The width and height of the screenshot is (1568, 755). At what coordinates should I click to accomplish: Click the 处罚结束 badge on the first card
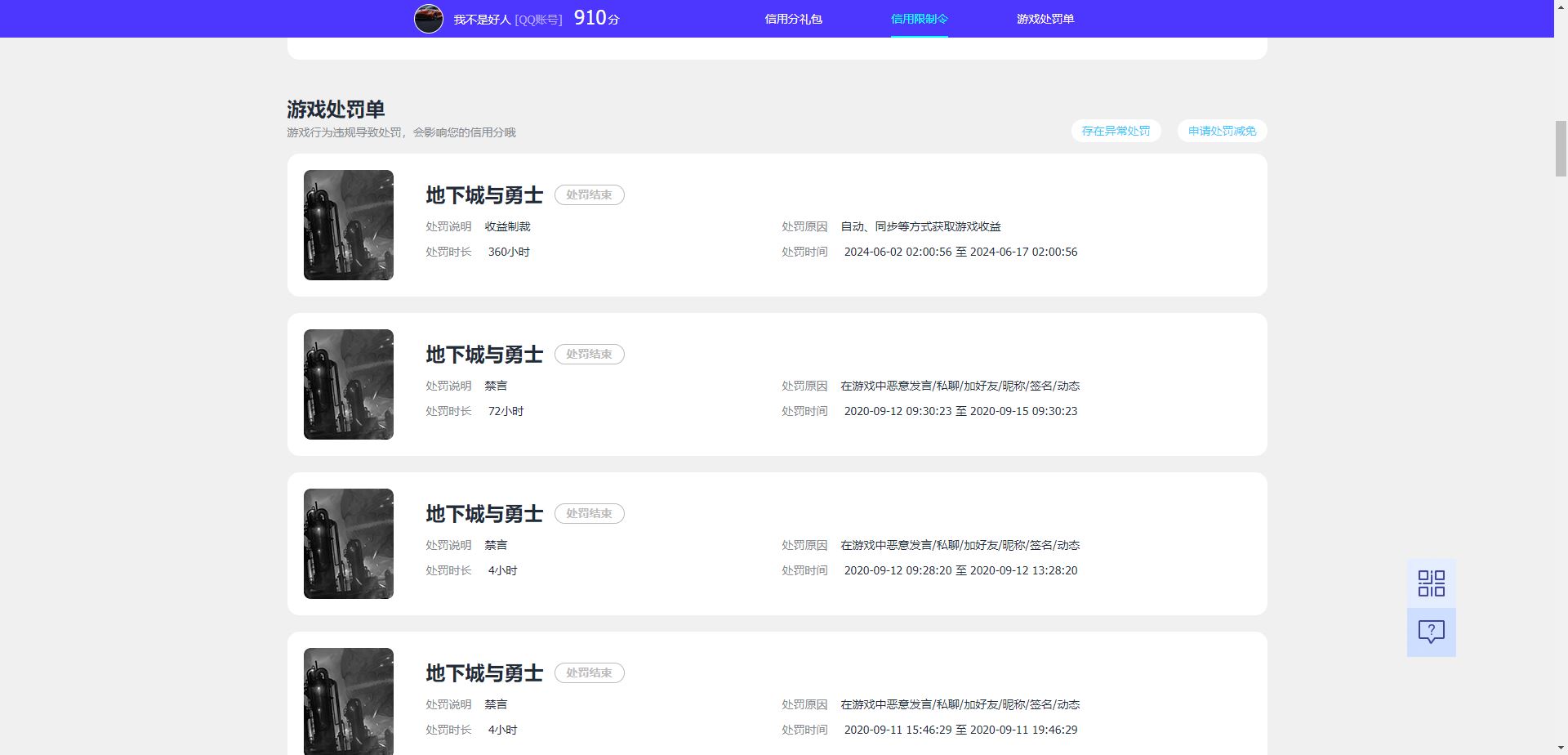[x=590, y=194]
